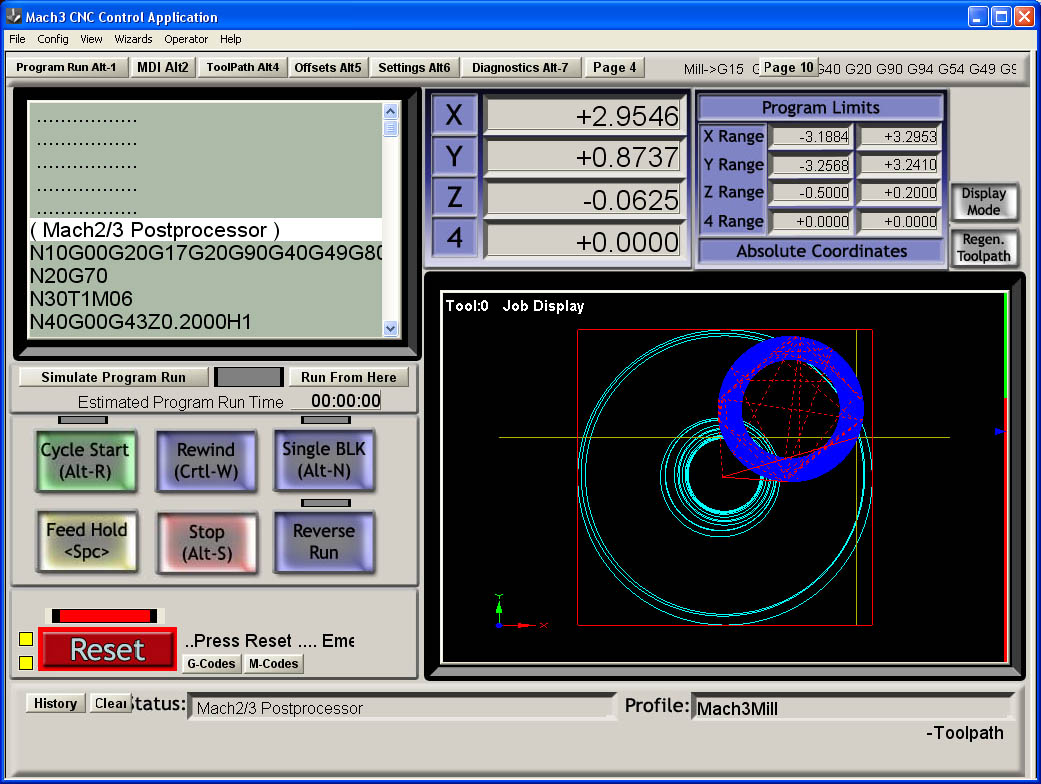Open the G-Codes reference list
This screenshot has width=1041, height=784.
point(211,663)
